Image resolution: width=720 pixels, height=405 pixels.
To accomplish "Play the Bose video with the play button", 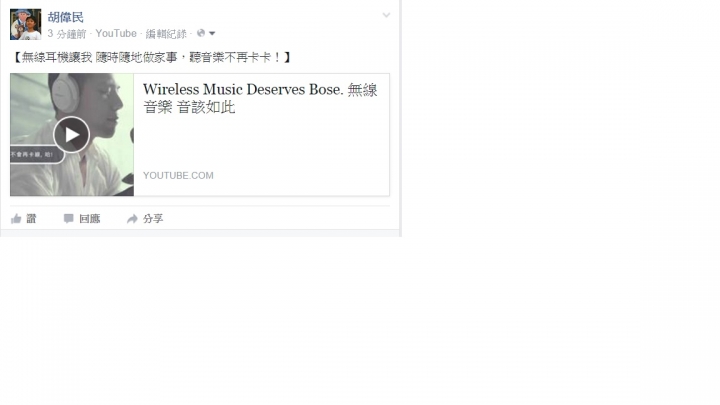I will point(71,135).
